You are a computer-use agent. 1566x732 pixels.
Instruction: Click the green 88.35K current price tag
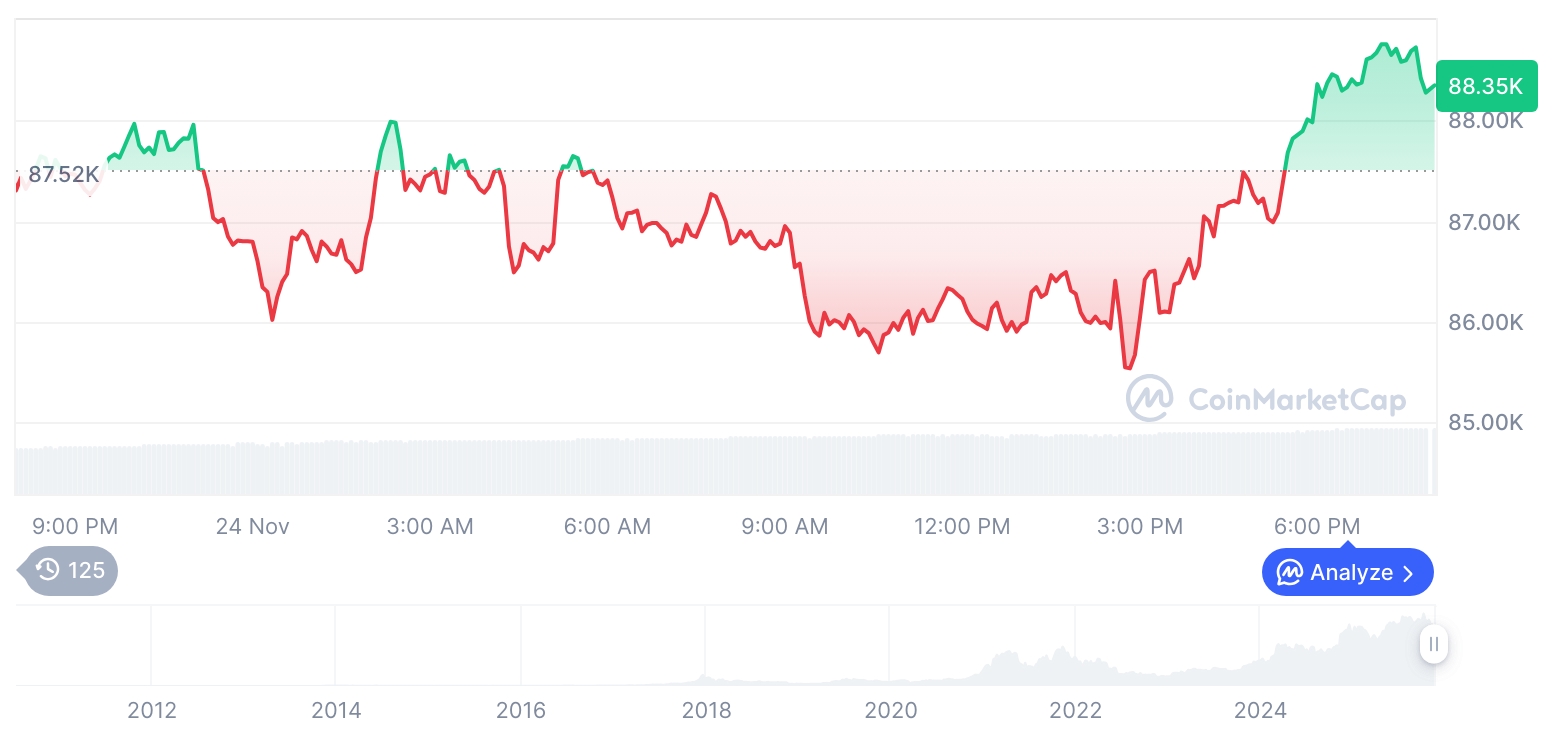click(x=1485, y=87)
